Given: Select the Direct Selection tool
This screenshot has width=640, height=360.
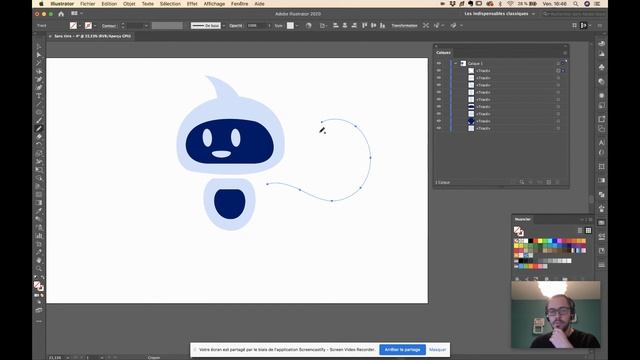Looking at the screenshot, I should pyautogui.click(x=39, y=55).
